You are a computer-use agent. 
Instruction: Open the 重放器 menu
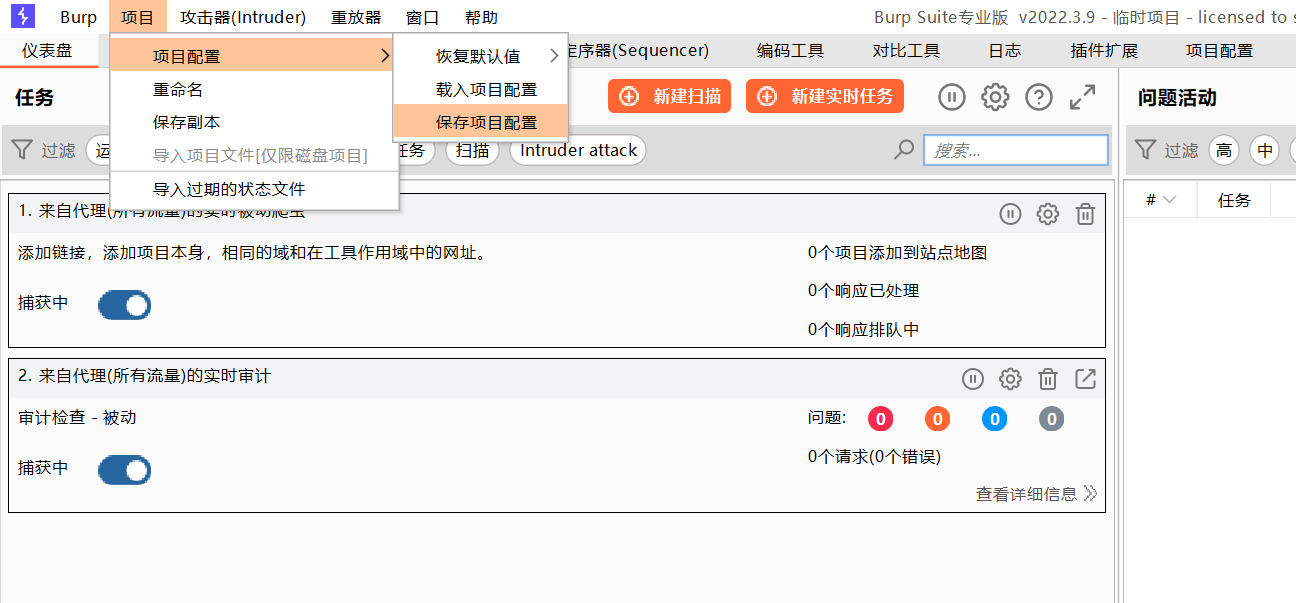356,17
